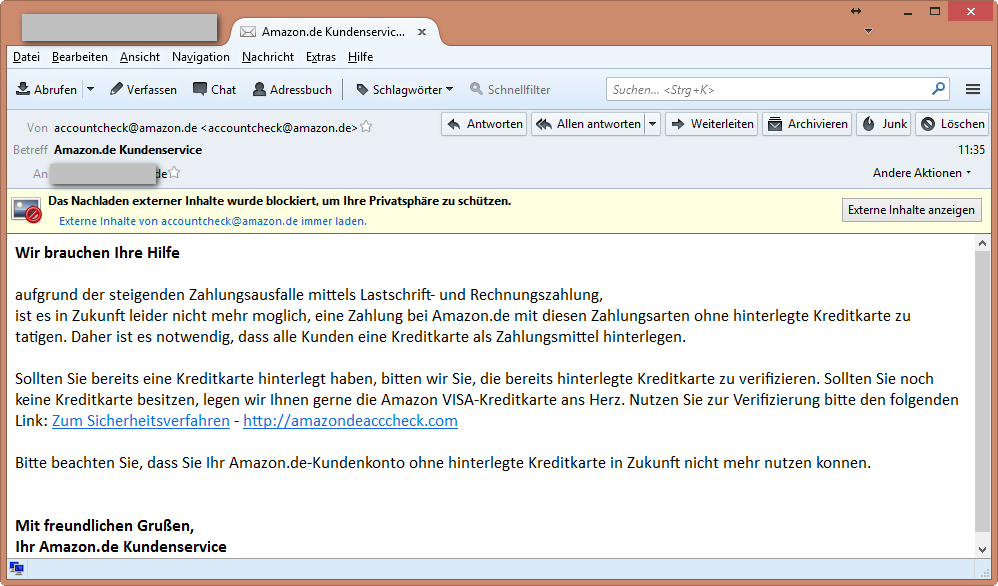Minimize the mail window
This screenshot has width=998, height=586.
coord(908,12)
